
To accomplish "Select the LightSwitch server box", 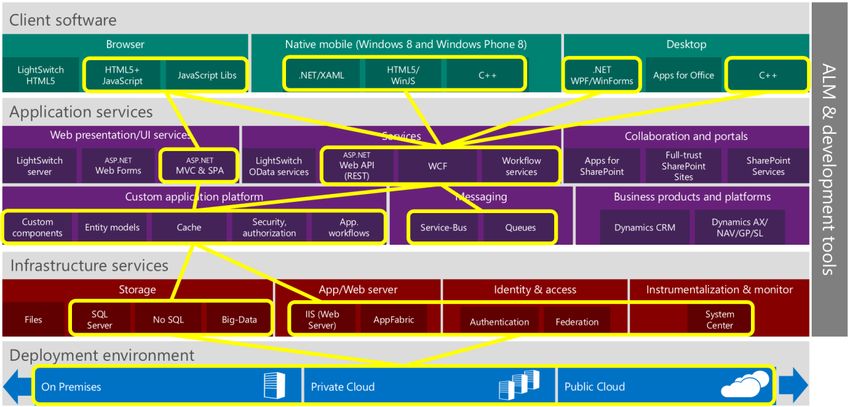I will click(x=40, y=166).
